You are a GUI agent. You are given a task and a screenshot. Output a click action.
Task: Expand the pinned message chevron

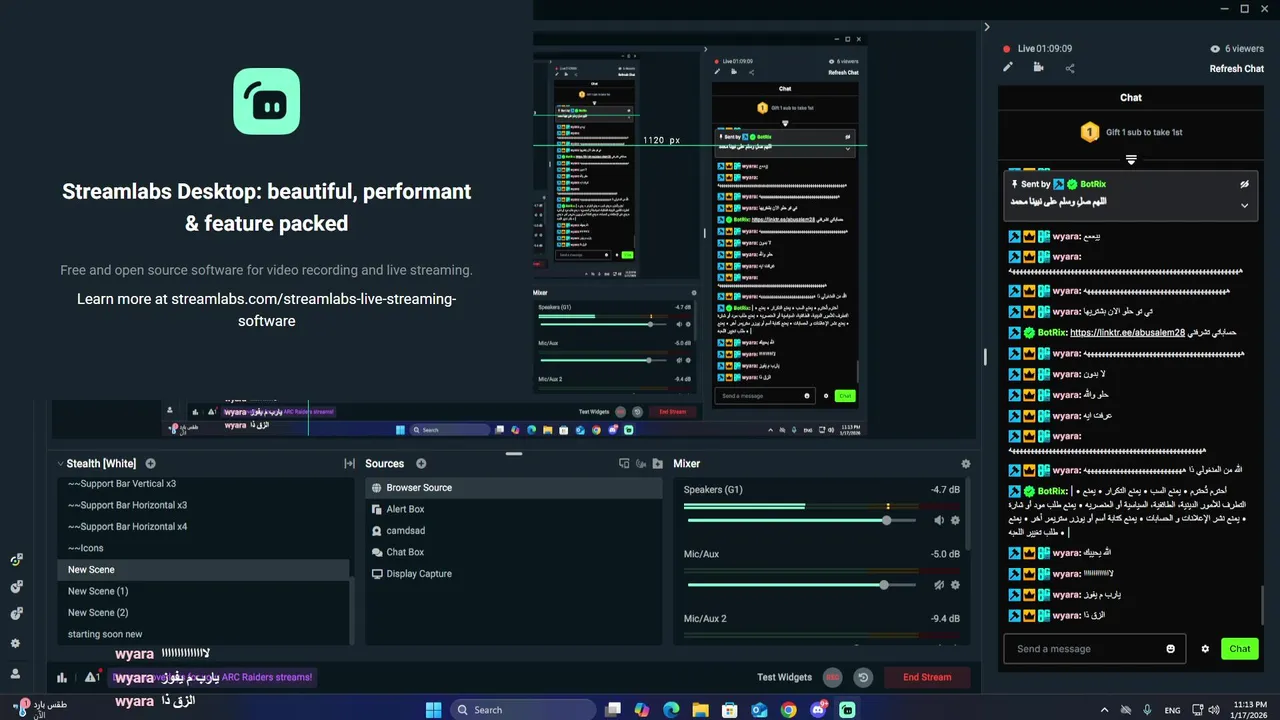(x=1244, y=205)
